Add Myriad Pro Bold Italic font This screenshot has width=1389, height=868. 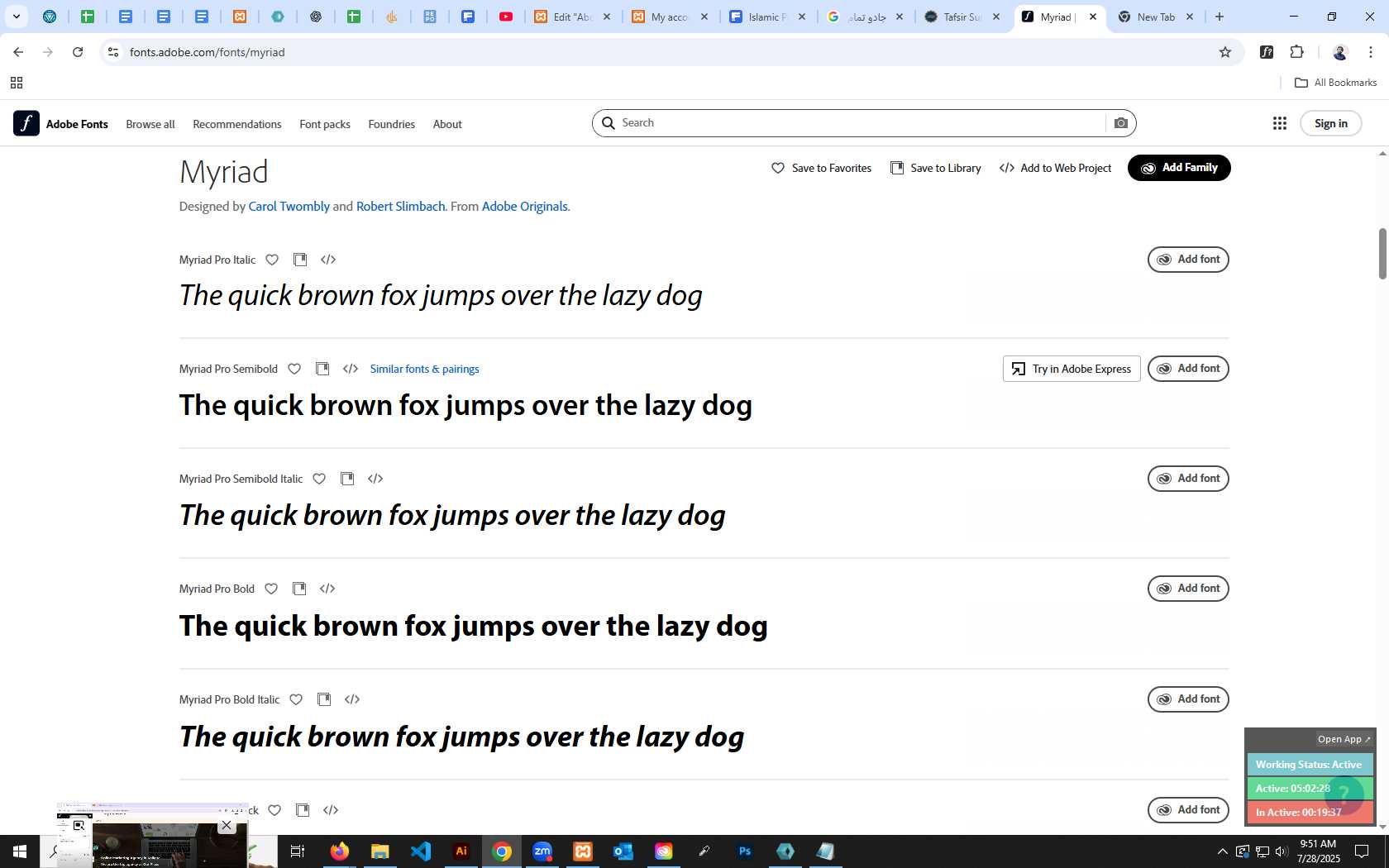pyautogui.click(x=1188, y=699)
